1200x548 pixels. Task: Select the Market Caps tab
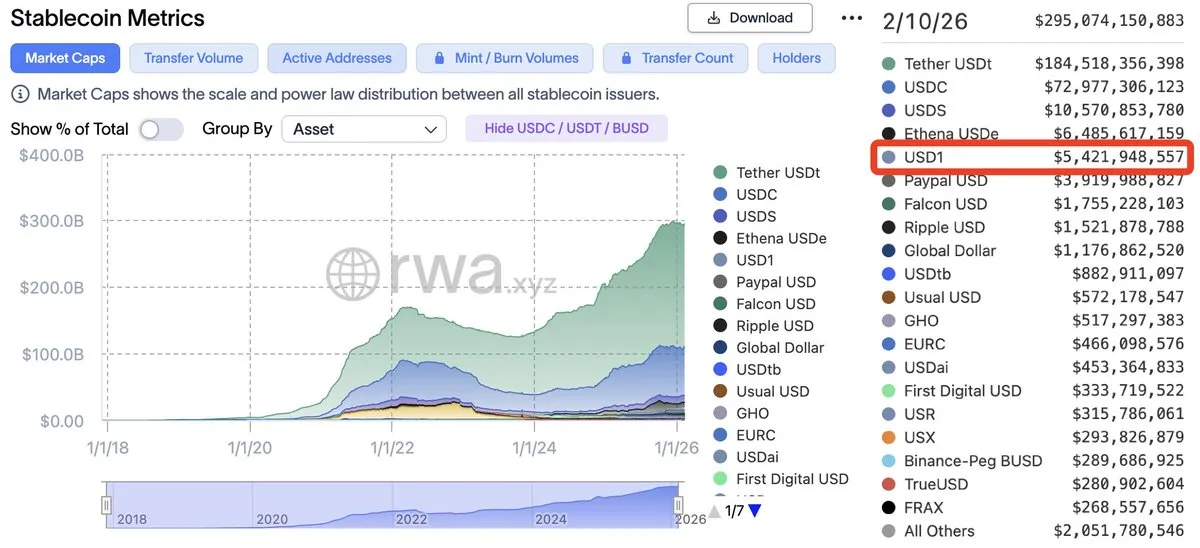click(65, 58)
